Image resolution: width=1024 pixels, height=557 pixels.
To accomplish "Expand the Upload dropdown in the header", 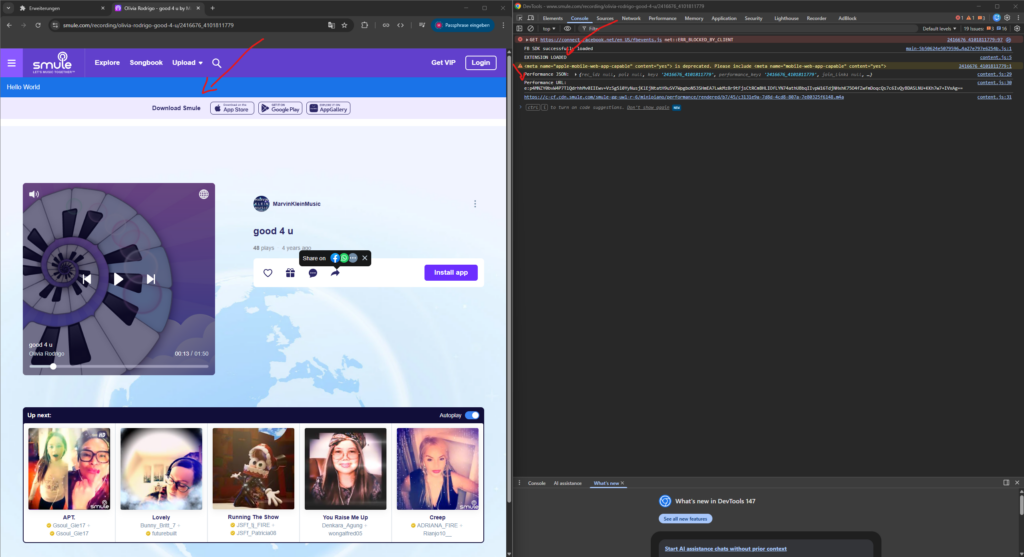I will pos(187,63).
